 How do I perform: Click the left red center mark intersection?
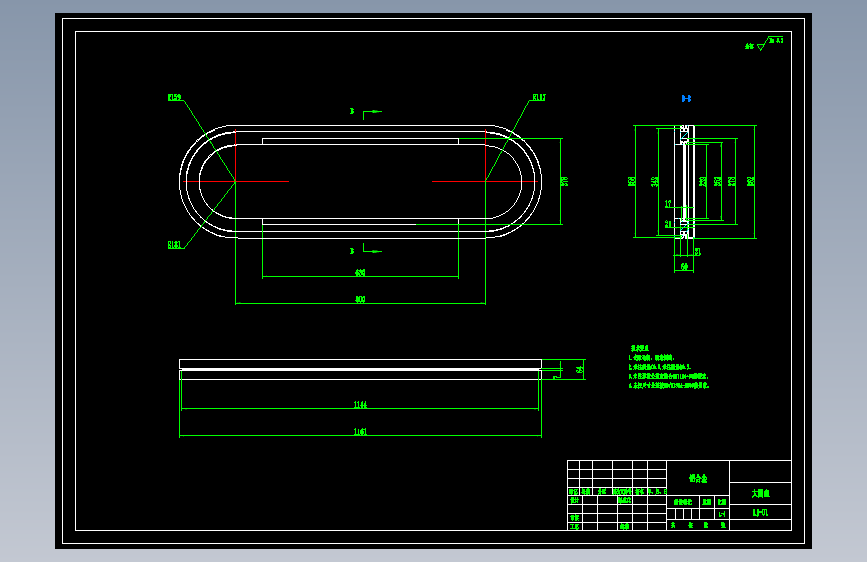tap(236, 181)
